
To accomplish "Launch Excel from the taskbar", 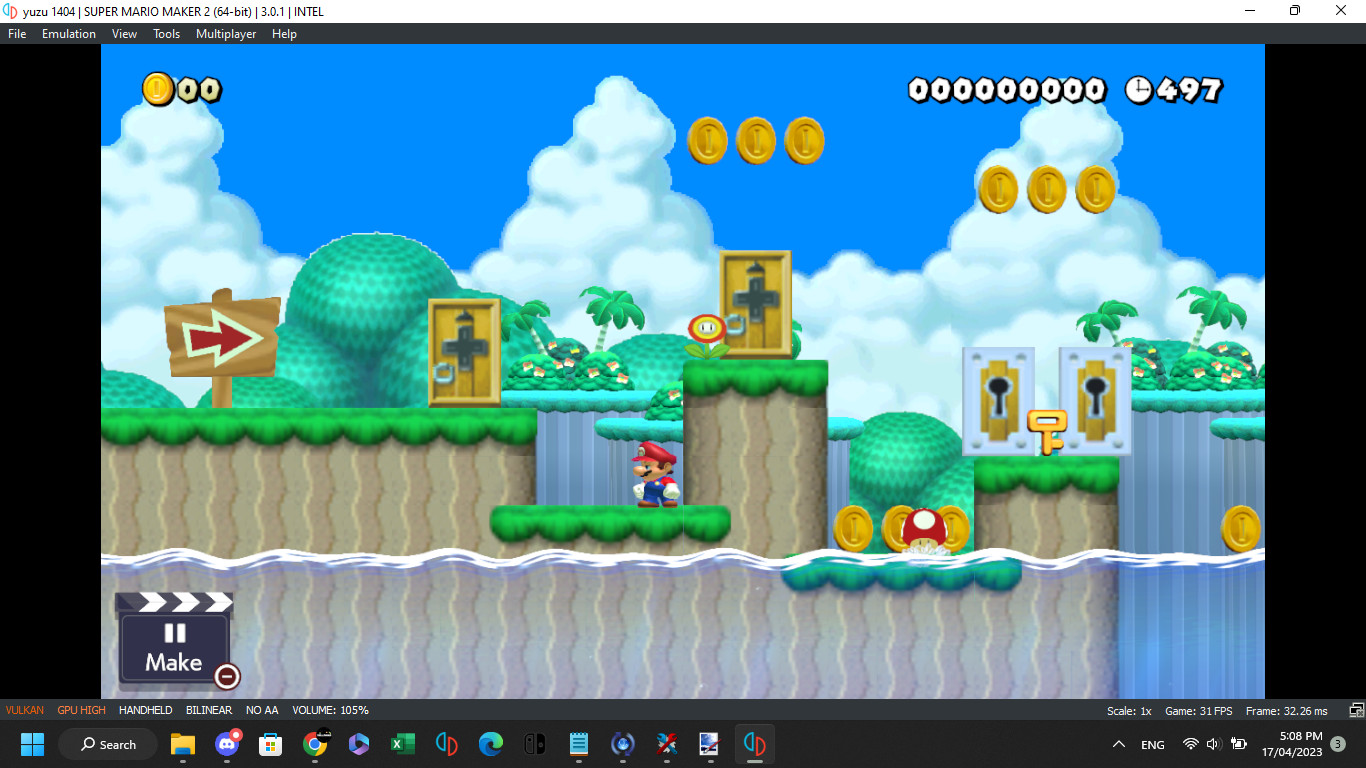I will (x=402, y=744).
